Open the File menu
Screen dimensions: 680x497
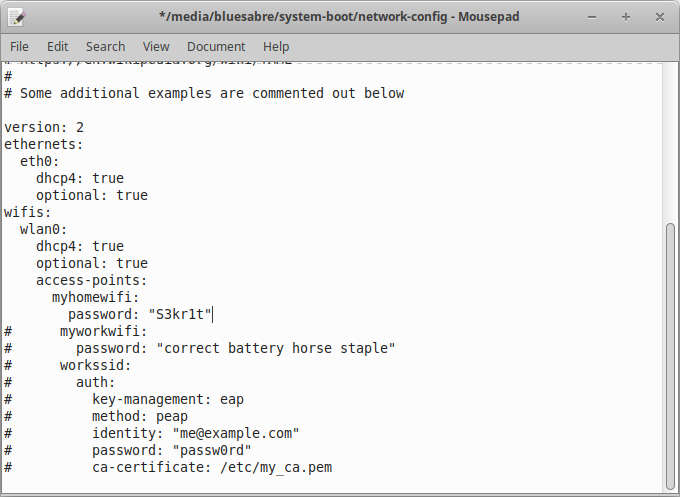(x=19, y=46)
